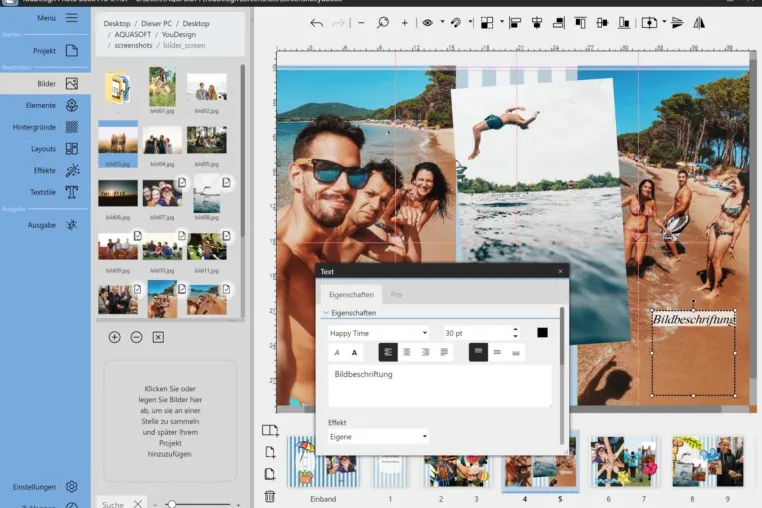The width and height of the screenshot is (762, 508).
Task: Click the YouDesign breadcrumb link
Action: tap(179, 35)
